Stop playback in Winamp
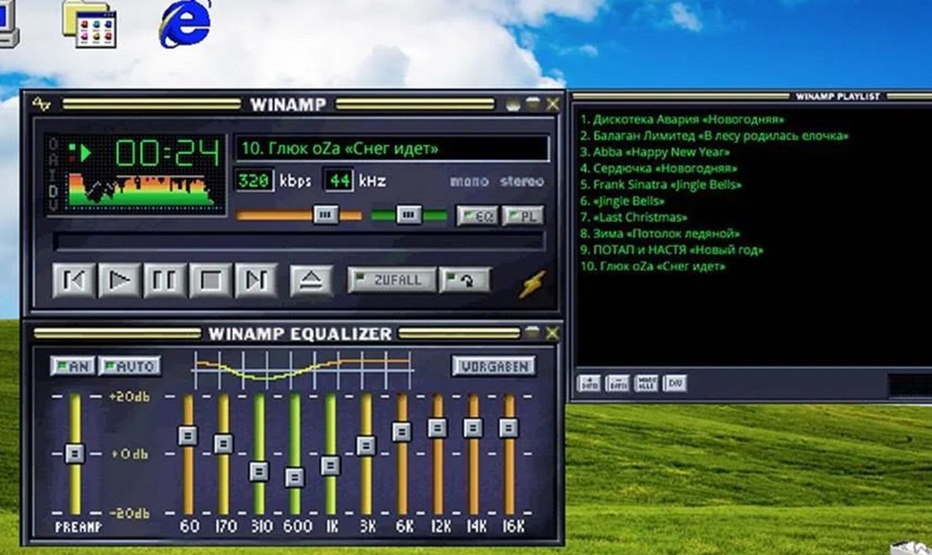The width and height of the screenshot is (932, 555). [210, 281]
